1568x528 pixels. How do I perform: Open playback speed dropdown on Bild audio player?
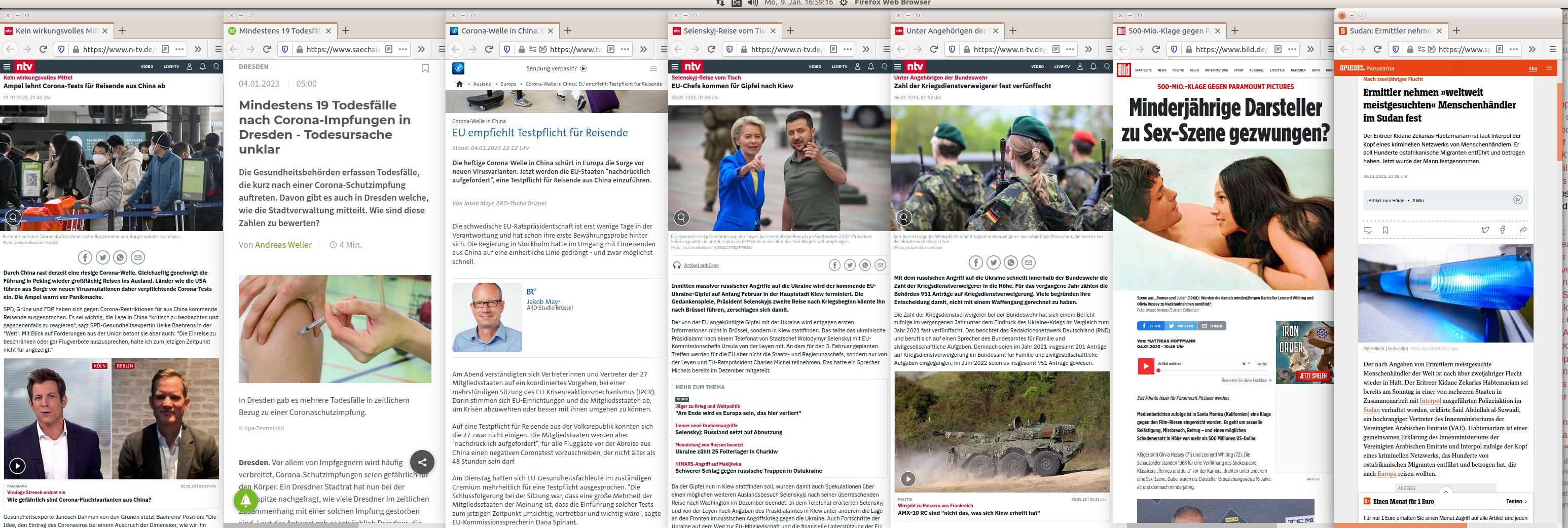click(x=1246, y=364)
